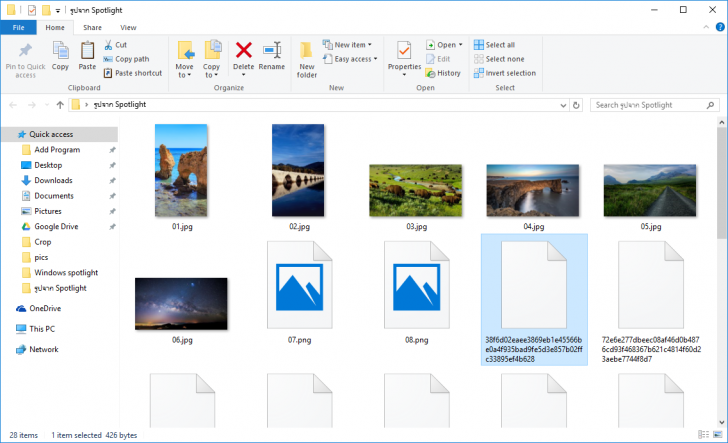Screen dimensions: 728x443
Task: Switch to the Home ribbon tab
Action: (55, 27)
